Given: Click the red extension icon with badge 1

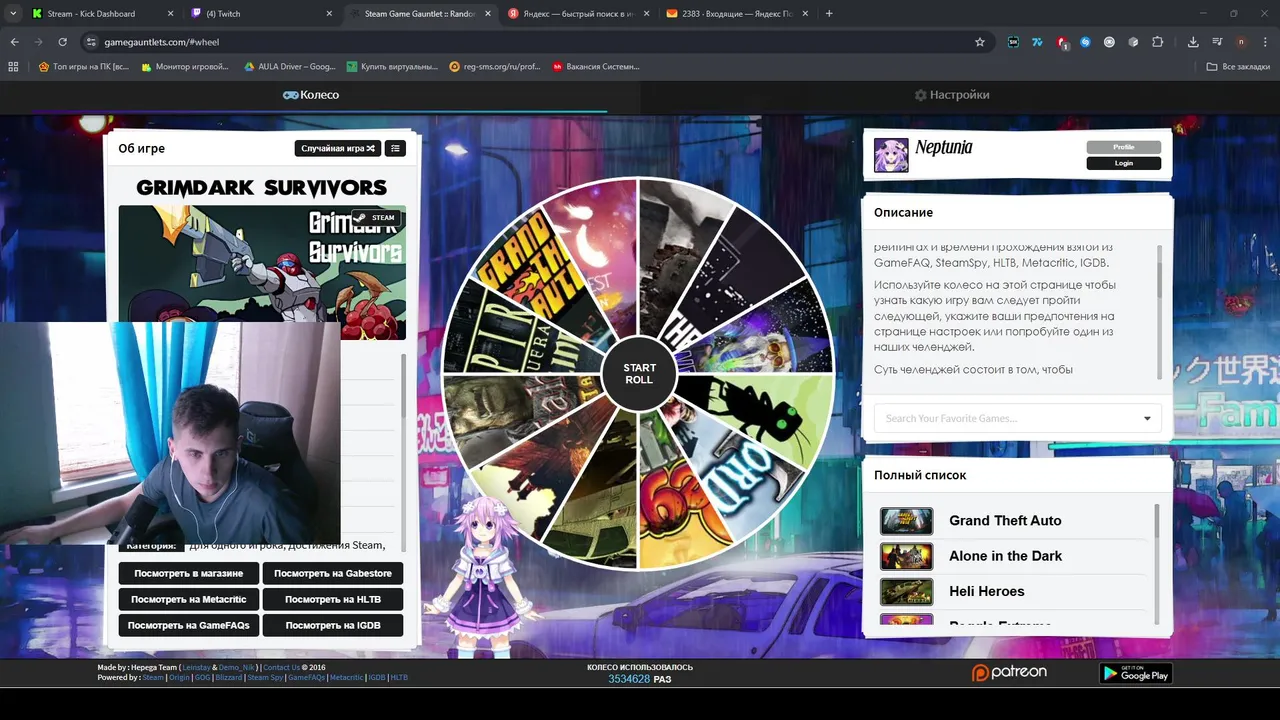Looking at the screenshot, I should [1062, 43].
